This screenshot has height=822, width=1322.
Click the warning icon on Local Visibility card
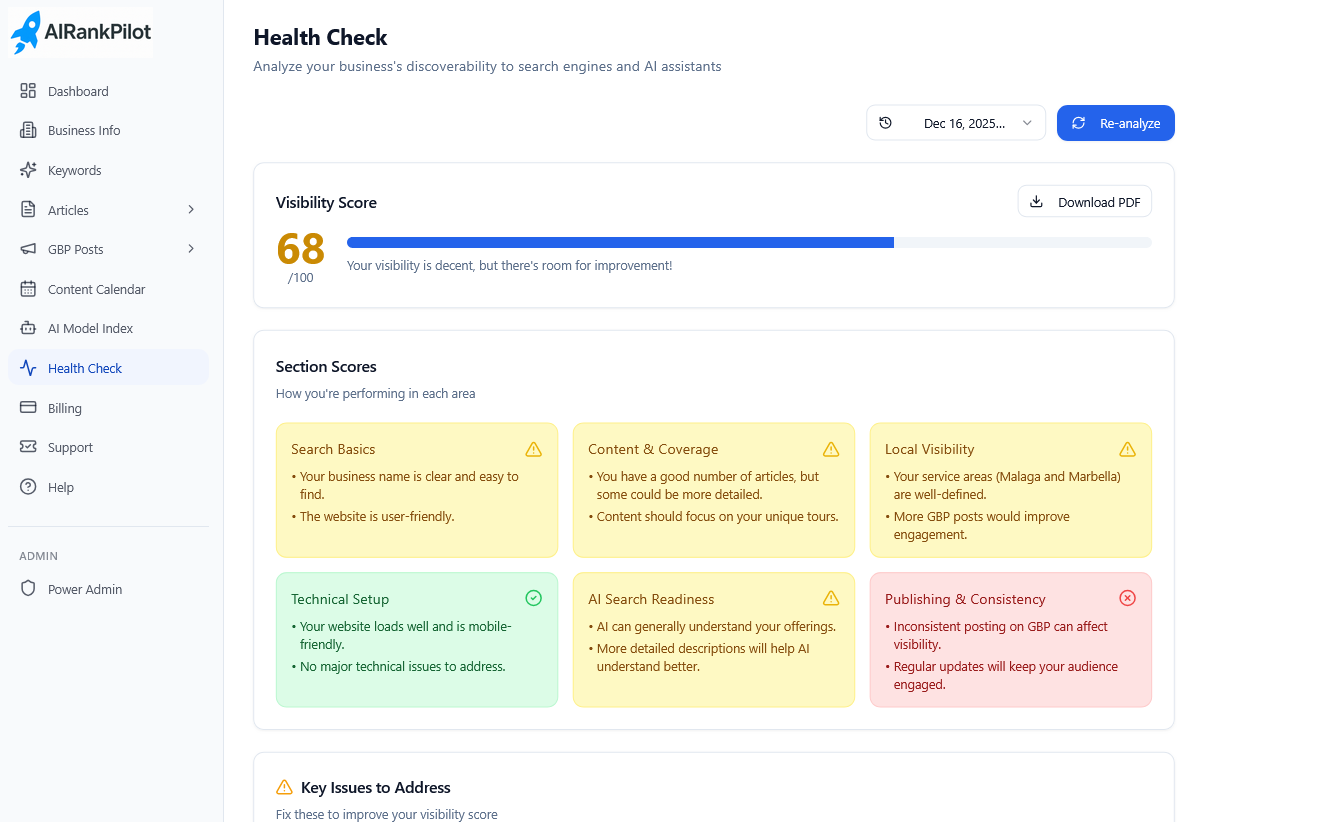pyautogui.click(x=1128, y=449)
